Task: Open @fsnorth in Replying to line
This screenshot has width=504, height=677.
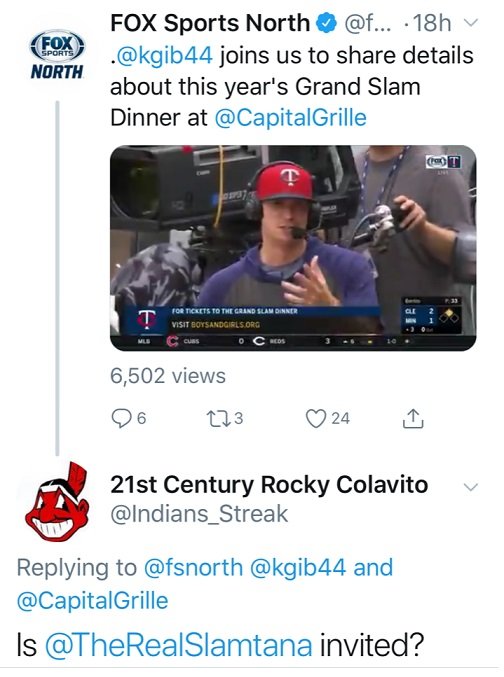Action: tap(193, 567)
